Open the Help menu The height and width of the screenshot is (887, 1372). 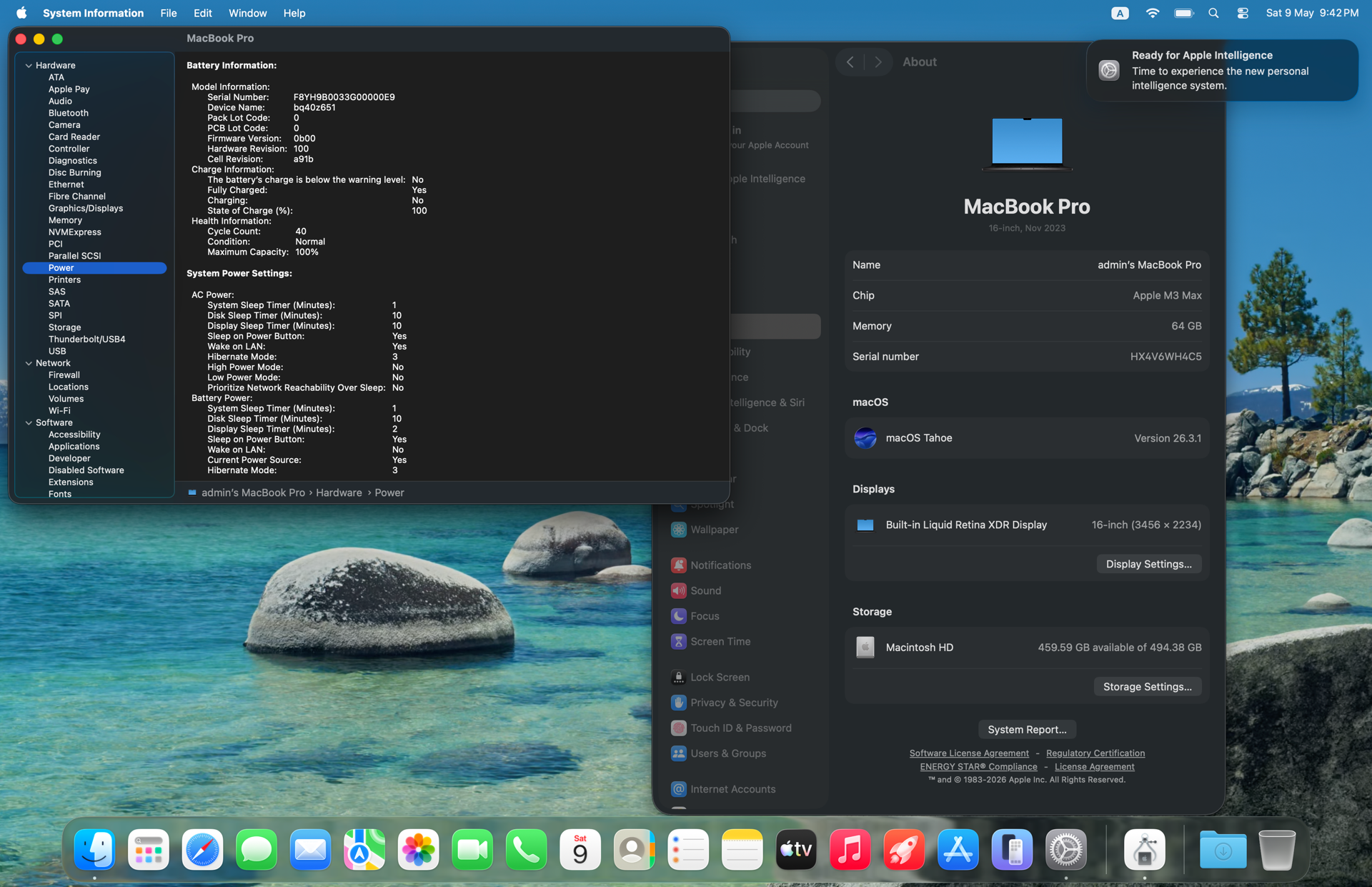(x=294, y=13)
